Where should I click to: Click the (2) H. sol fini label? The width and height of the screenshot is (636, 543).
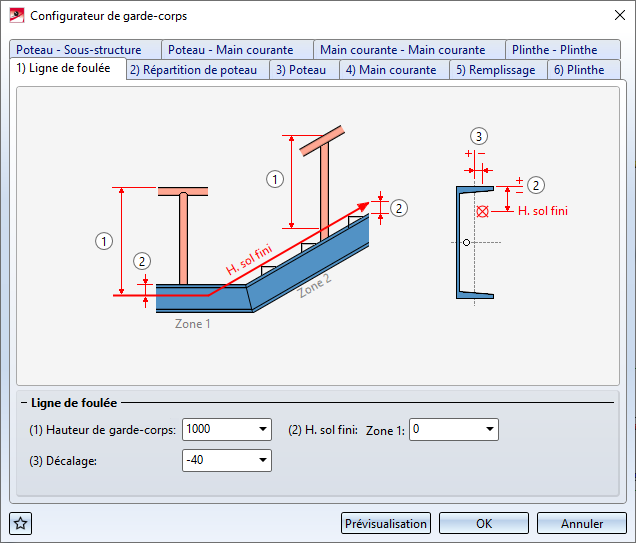pyautogui.click(x=323, y=429)
